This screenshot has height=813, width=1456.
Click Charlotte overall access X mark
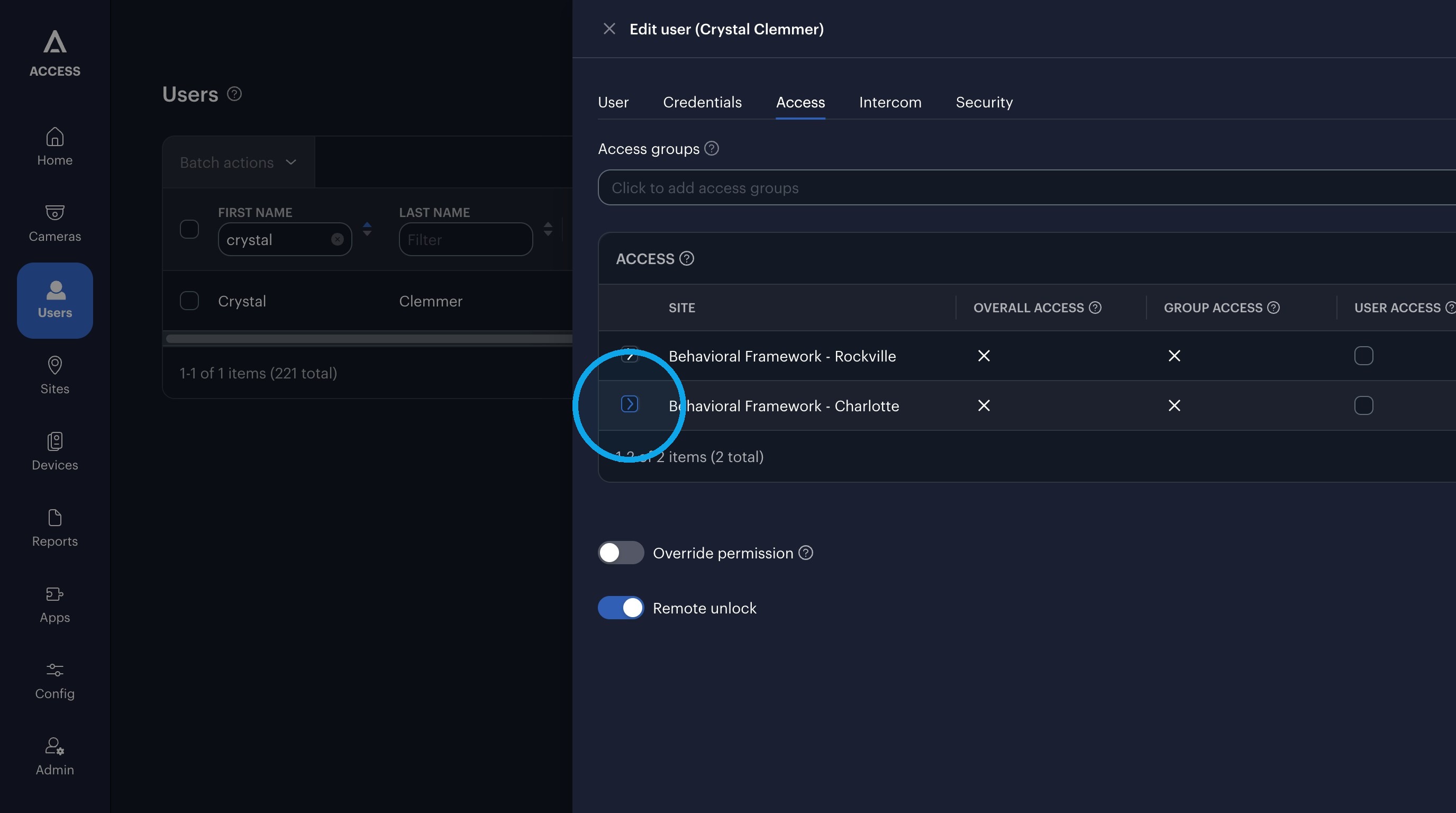tap(984, 406)
